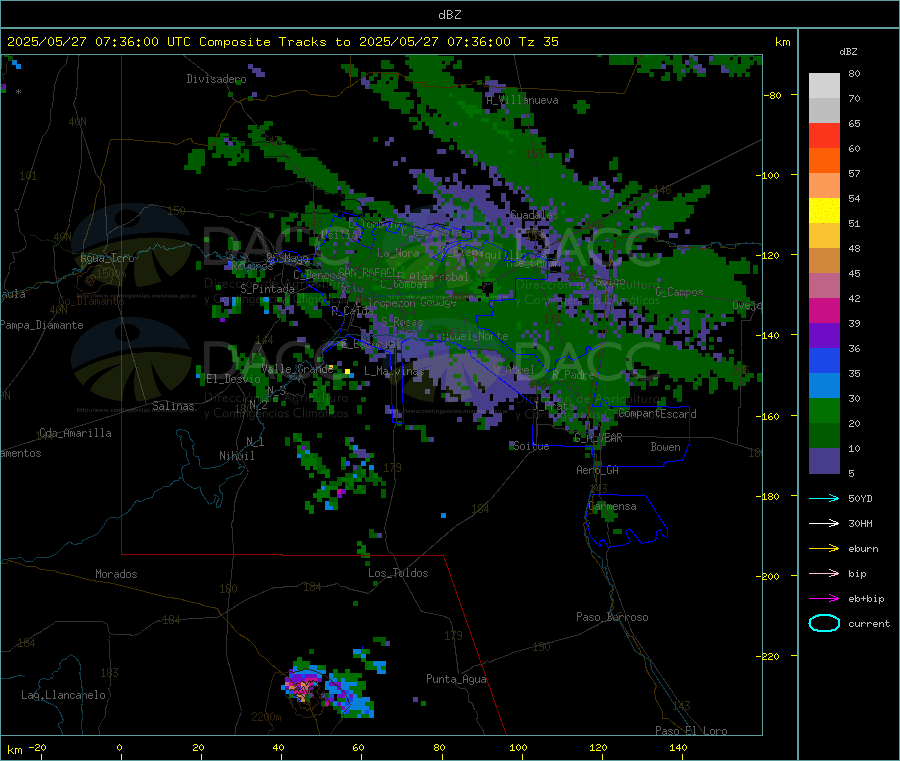Click the Bowen map label
900x761 pixels.
pos(665,447)
